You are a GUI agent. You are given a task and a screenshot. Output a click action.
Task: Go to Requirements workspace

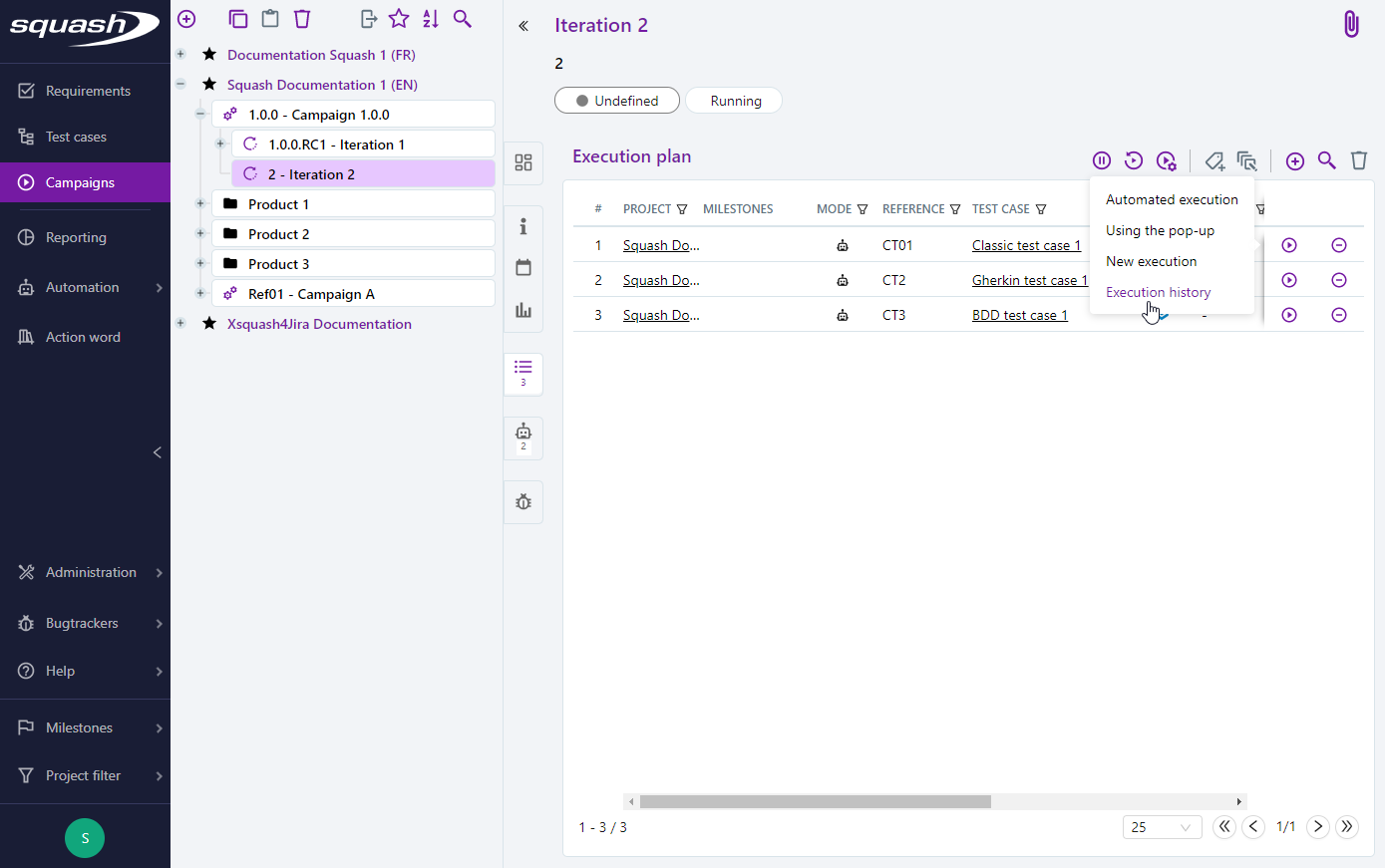coord(88,91)
